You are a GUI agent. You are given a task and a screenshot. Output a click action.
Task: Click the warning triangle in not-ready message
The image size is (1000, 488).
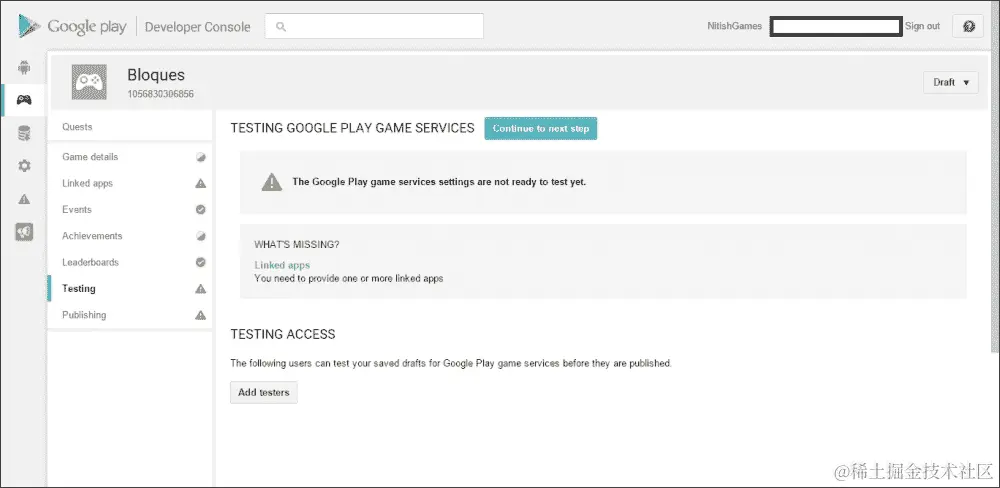272,182
